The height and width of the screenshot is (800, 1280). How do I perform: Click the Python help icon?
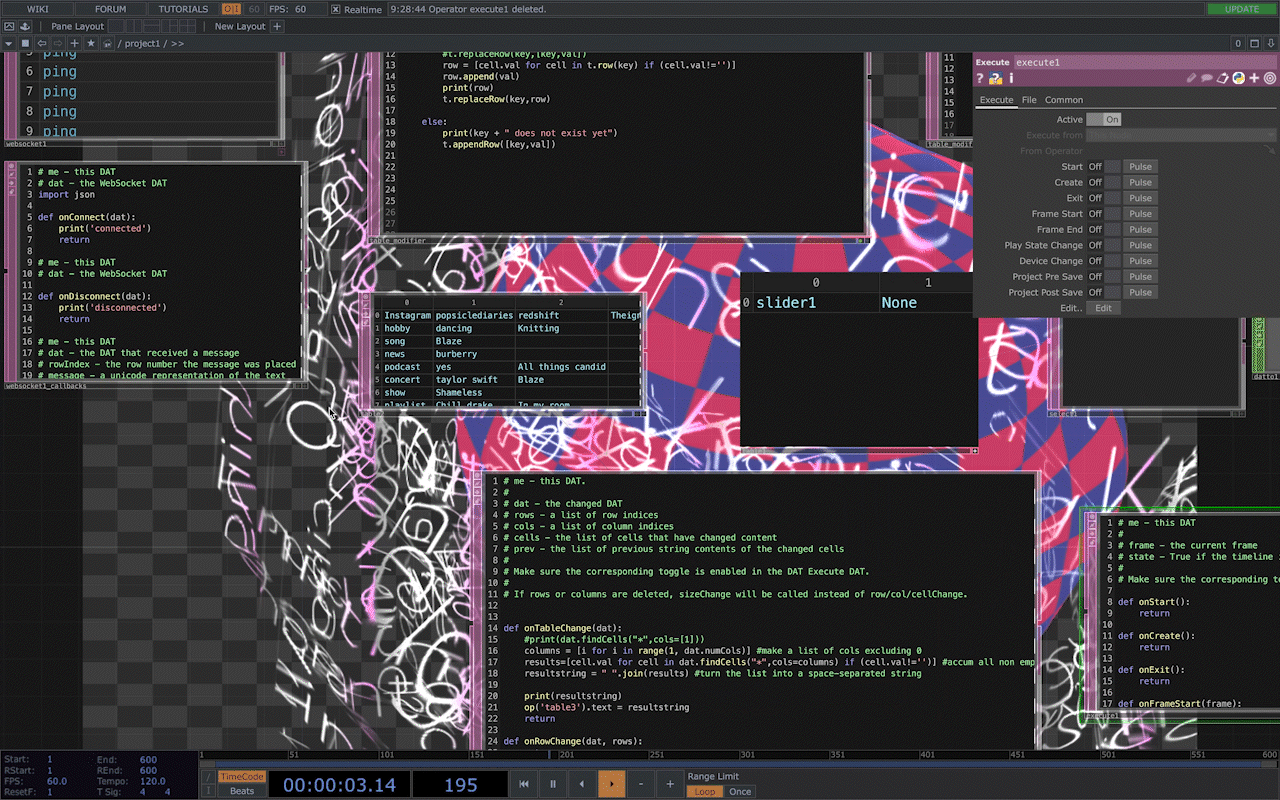pyautogui.click(x=996, y=78)
